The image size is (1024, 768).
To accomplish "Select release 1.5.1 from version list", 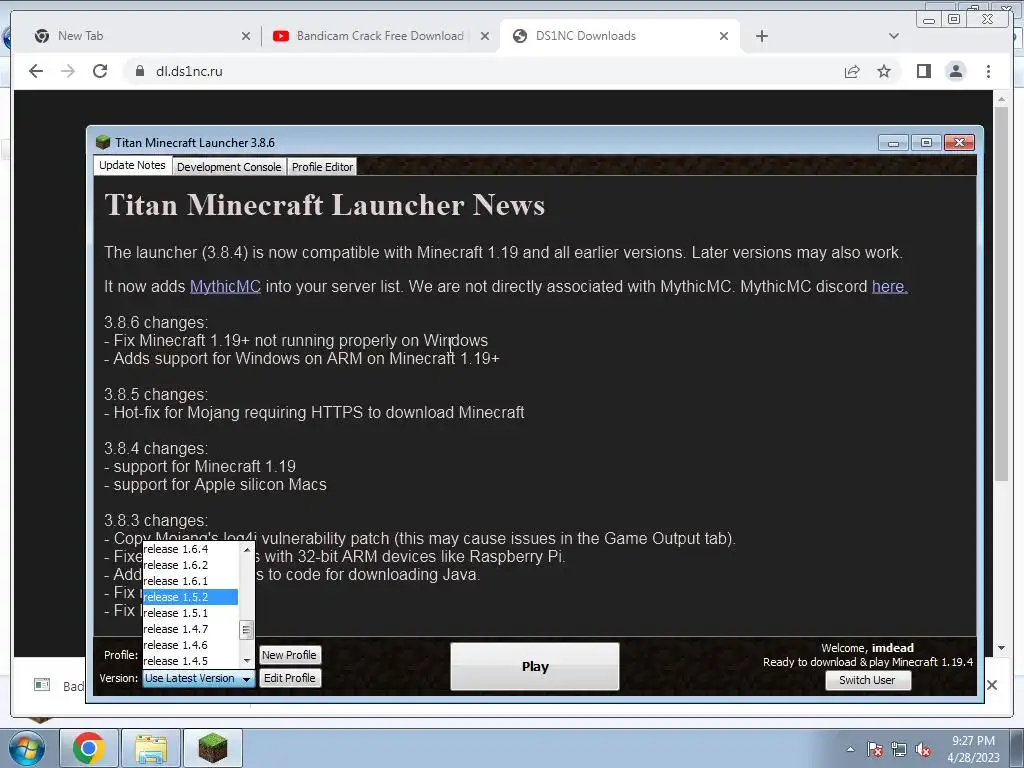I will 191,613.
